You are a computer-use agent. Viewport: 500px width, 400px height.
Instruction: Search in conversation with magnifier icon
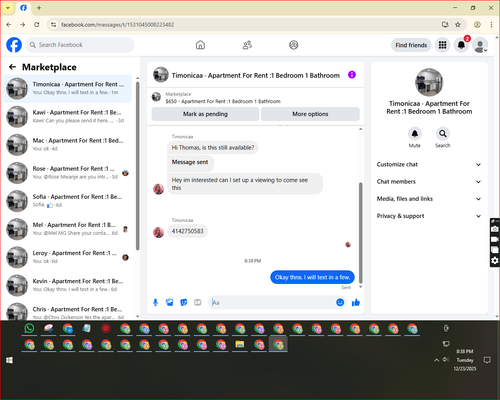(443, 134)
